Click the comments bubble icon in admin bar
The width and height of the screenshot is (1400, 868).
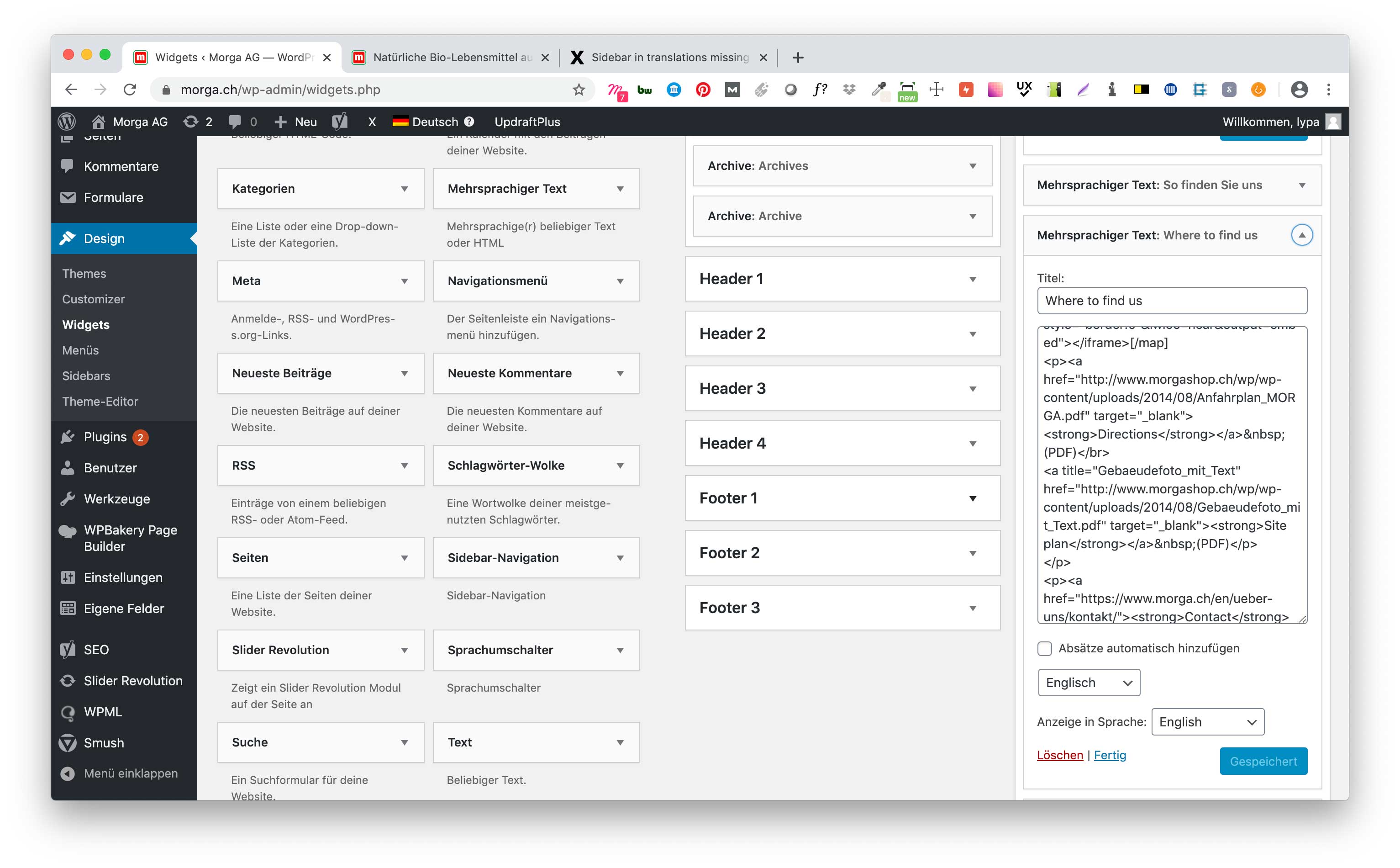(235, 121)
